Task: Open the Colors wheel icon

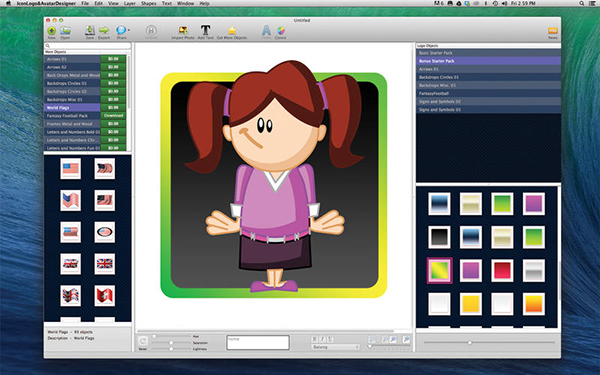Action: pyautogui.click(x=280, y=30)
